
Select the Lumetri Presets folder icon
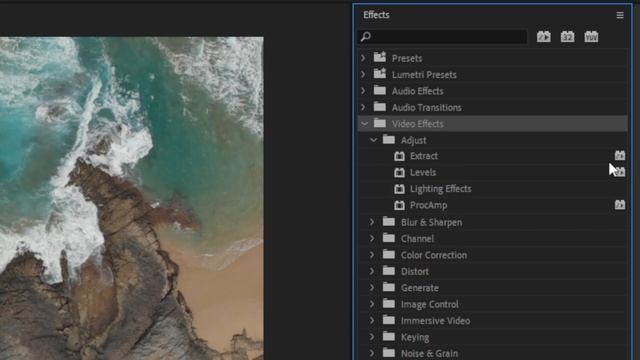click(380, 74)
